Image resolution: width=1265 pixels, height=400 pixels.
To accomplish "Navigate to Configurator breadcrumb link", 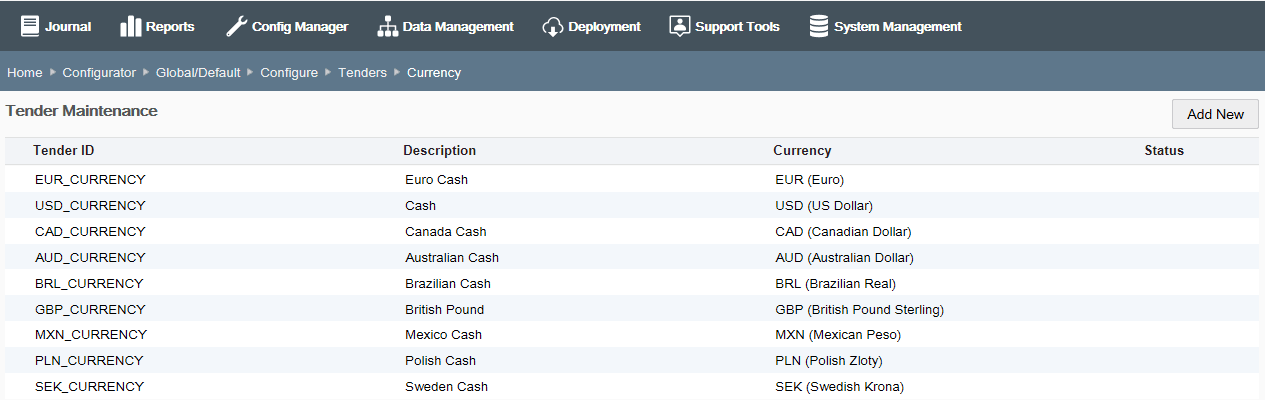I will 99,73.
